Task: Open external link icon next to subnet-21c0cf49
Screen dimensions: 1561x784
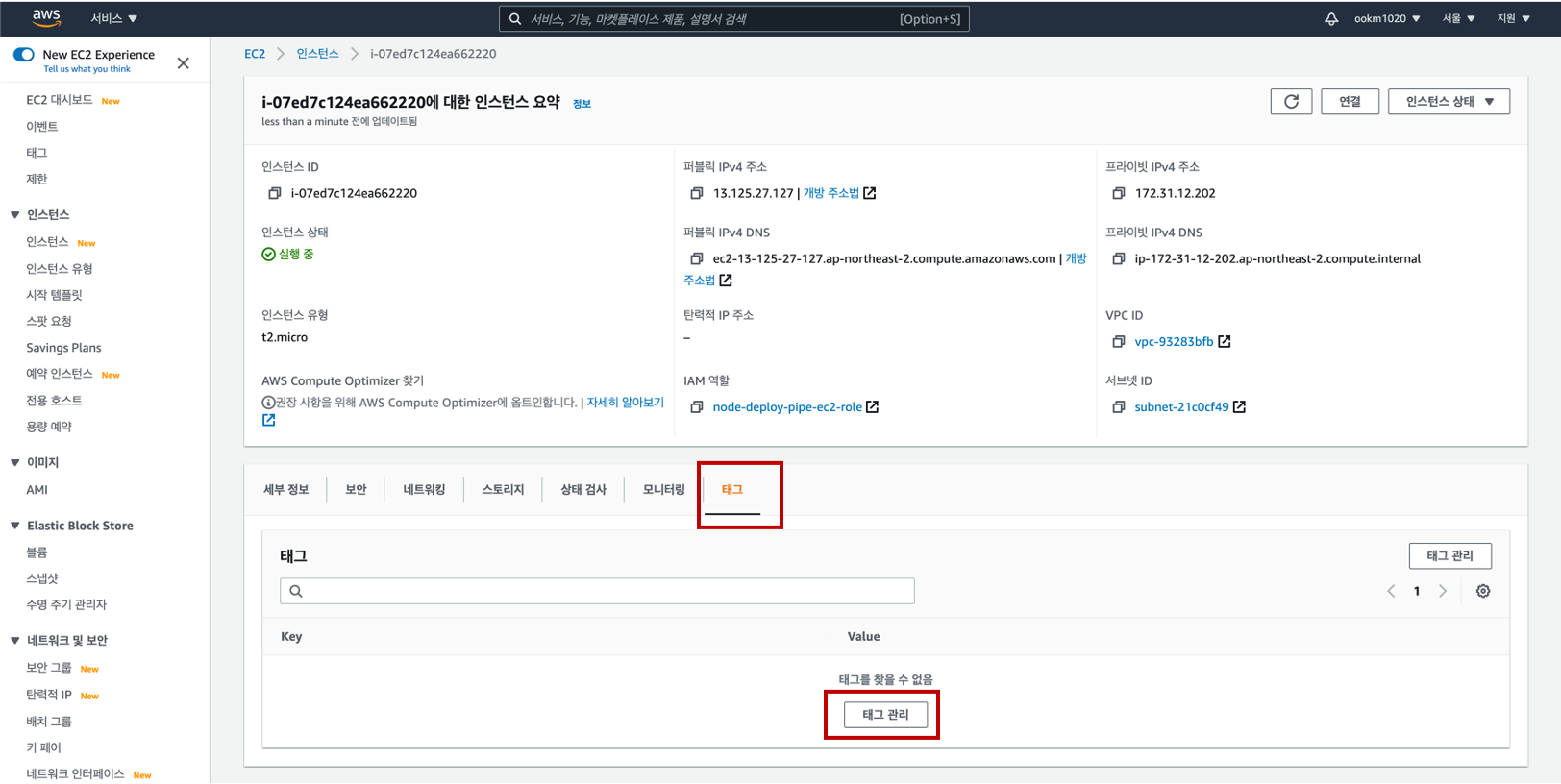Action: [x=1240, y=406]
